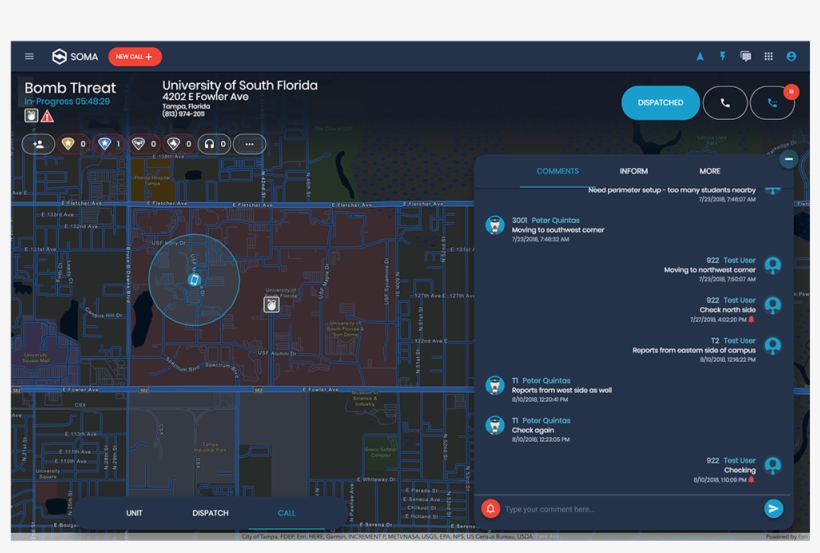Open the UNIT tab at map bottom
This screenshot has width=820, height=553.
134,513
